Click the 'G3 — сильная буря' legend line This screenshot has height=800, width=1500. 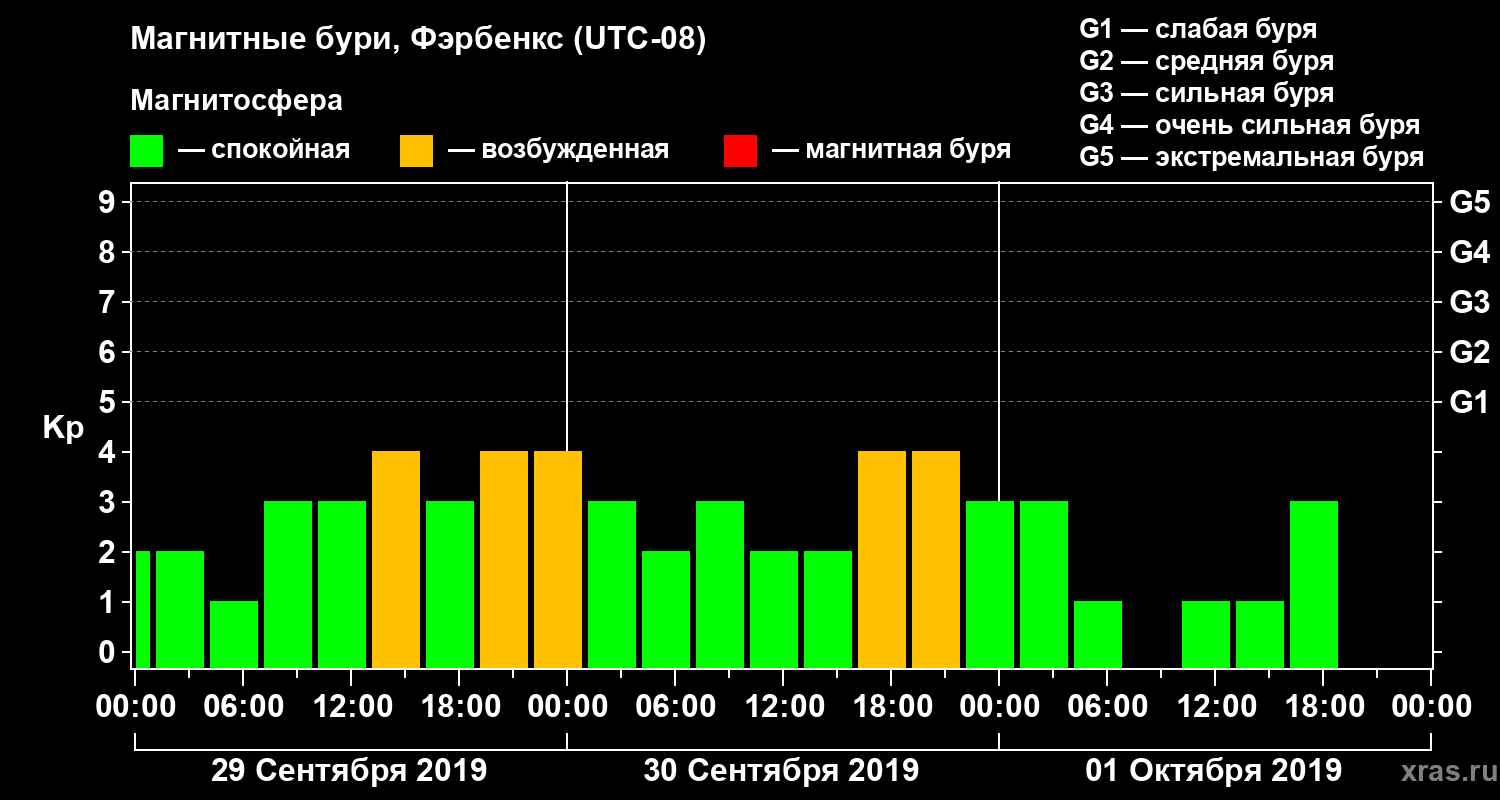point(1206,93)
